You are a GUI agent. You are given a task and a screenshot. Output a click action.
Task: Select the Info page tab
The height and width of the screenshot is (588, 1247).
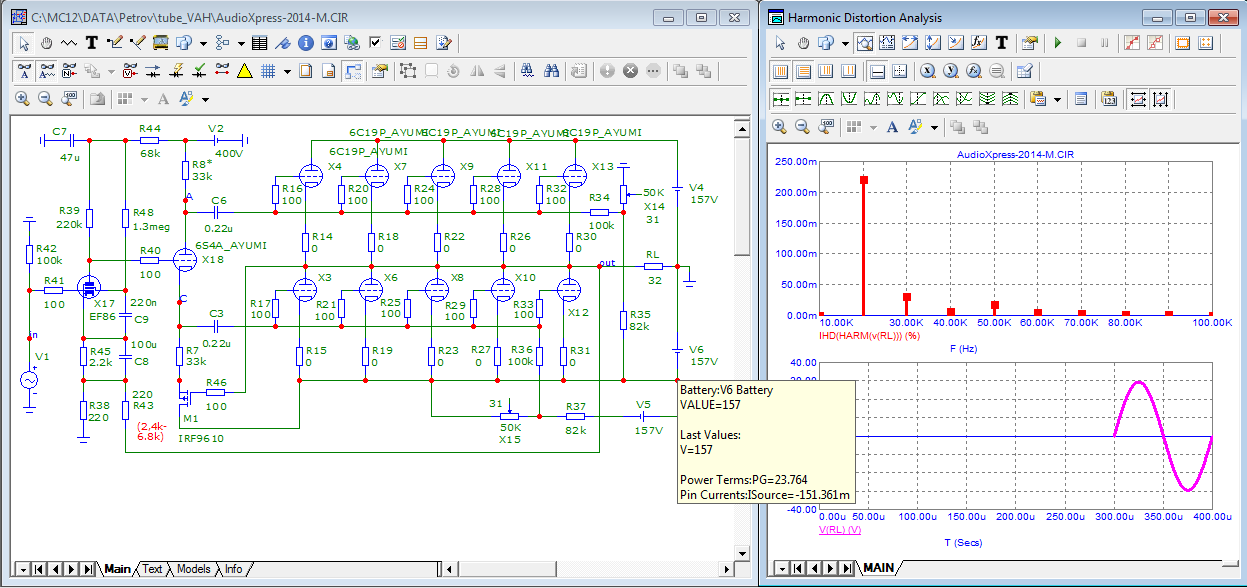tap(233, 569)
